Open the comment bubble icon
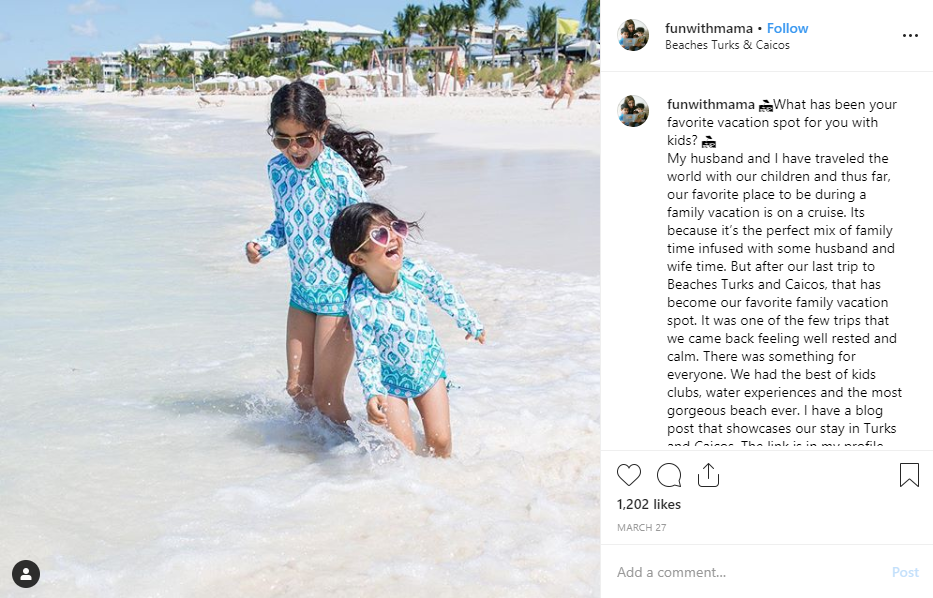The image size is (933, 598). tap(669, 475)
